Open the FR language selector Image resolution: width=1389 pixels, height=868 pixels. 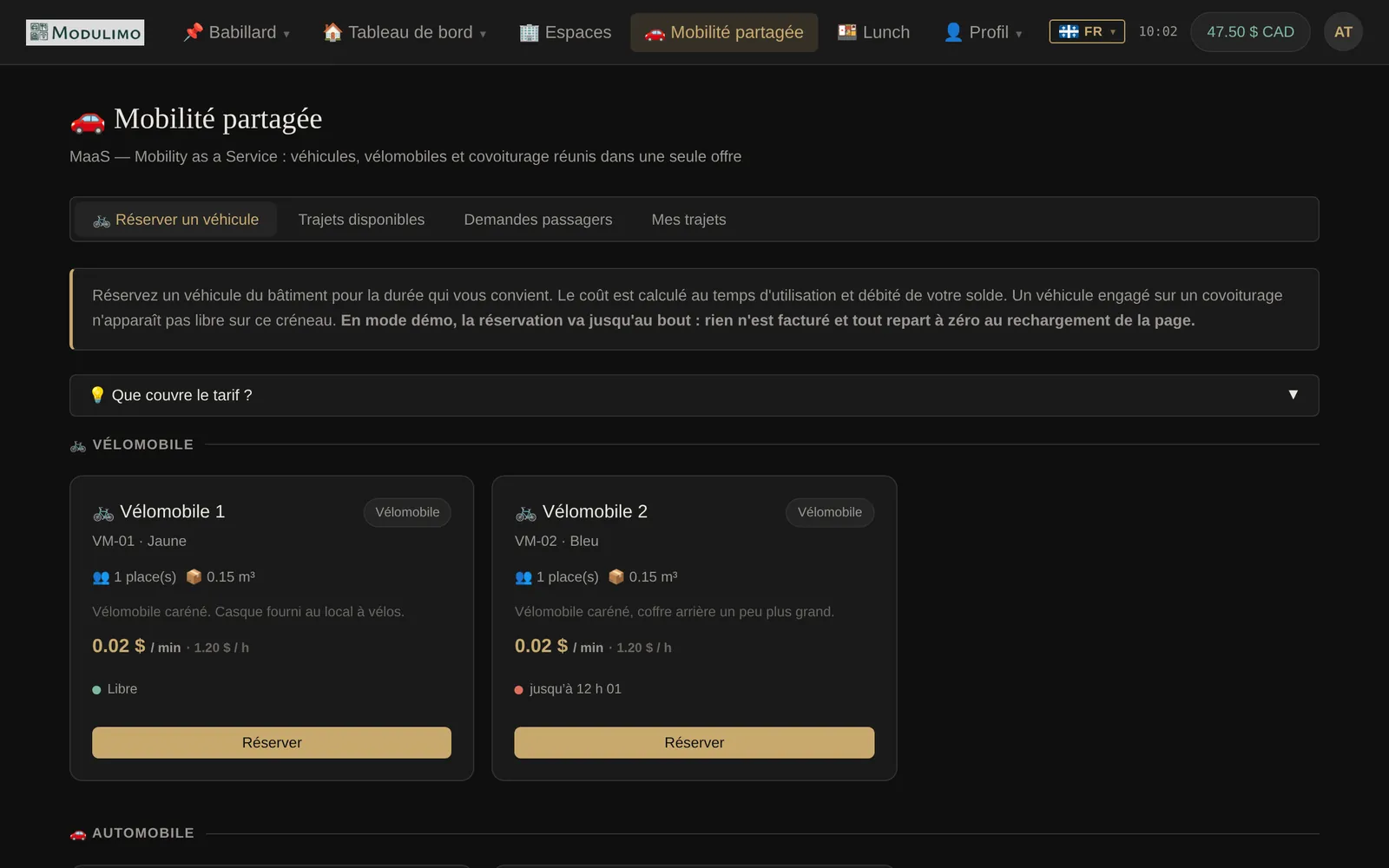(x=1087, y=32)
